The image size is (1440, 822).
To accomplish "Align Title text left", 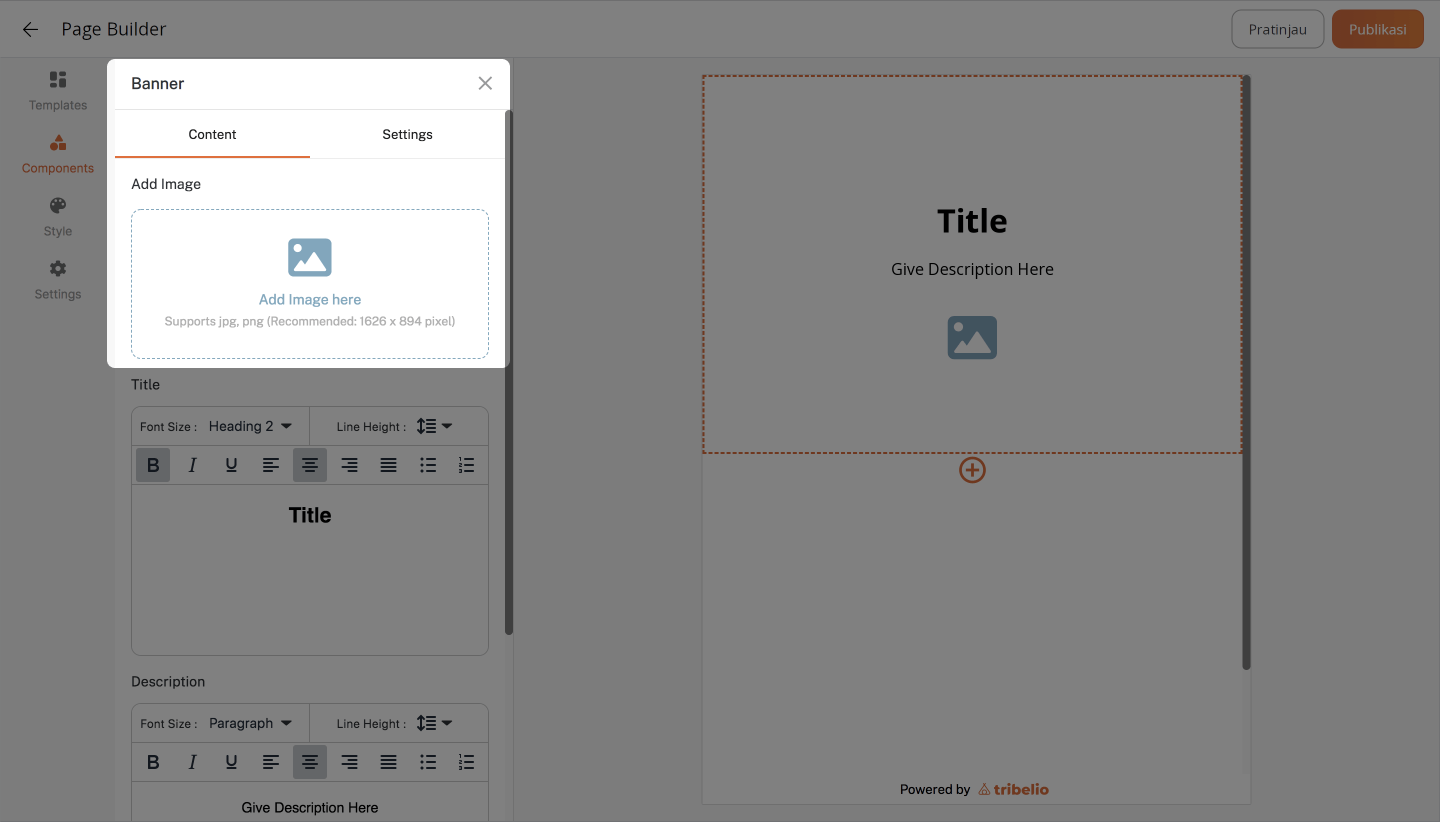I will coord(271,465).
